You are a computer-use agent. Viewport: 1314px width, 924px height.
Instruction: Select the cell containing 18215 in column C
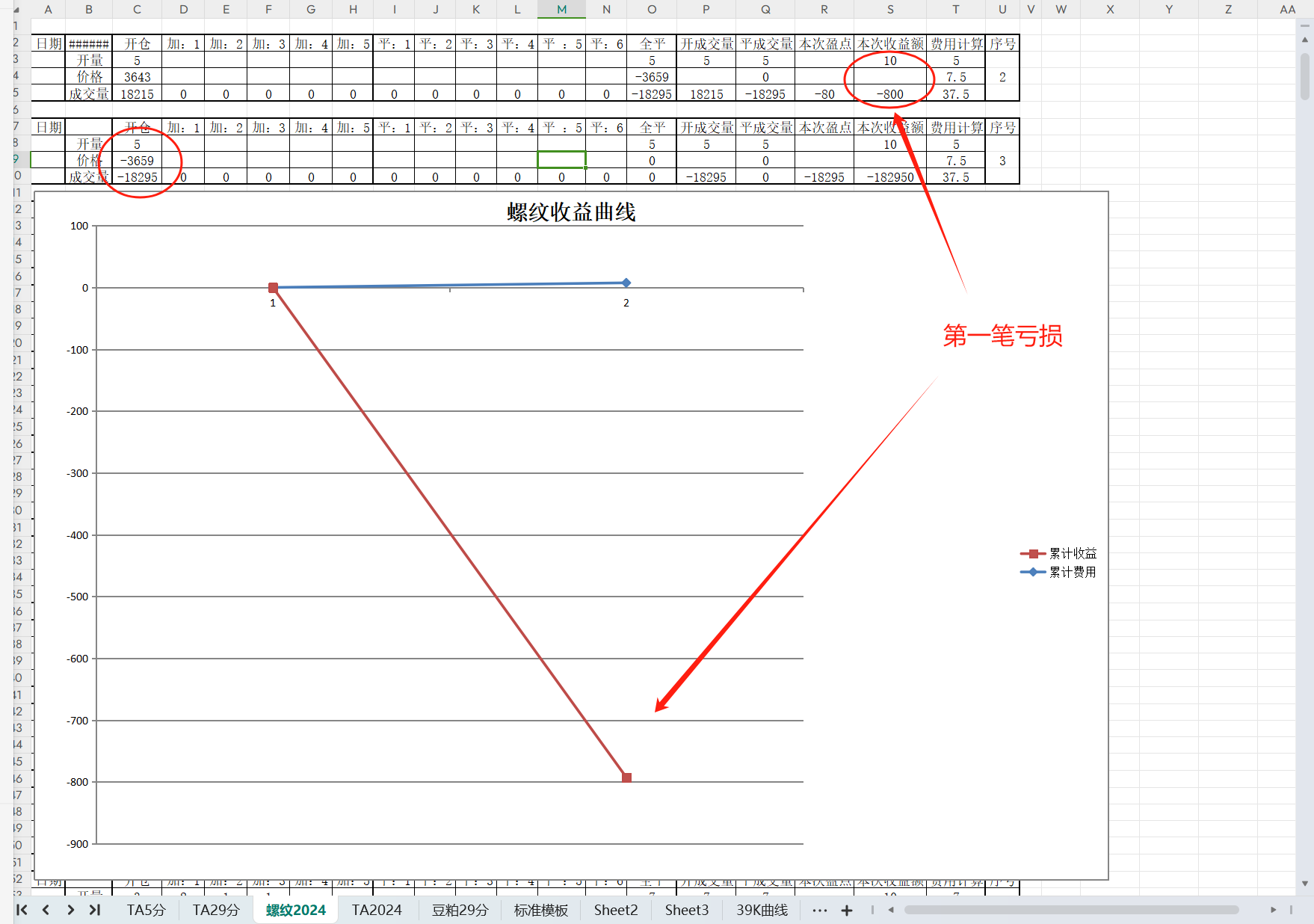coord(137,94)
